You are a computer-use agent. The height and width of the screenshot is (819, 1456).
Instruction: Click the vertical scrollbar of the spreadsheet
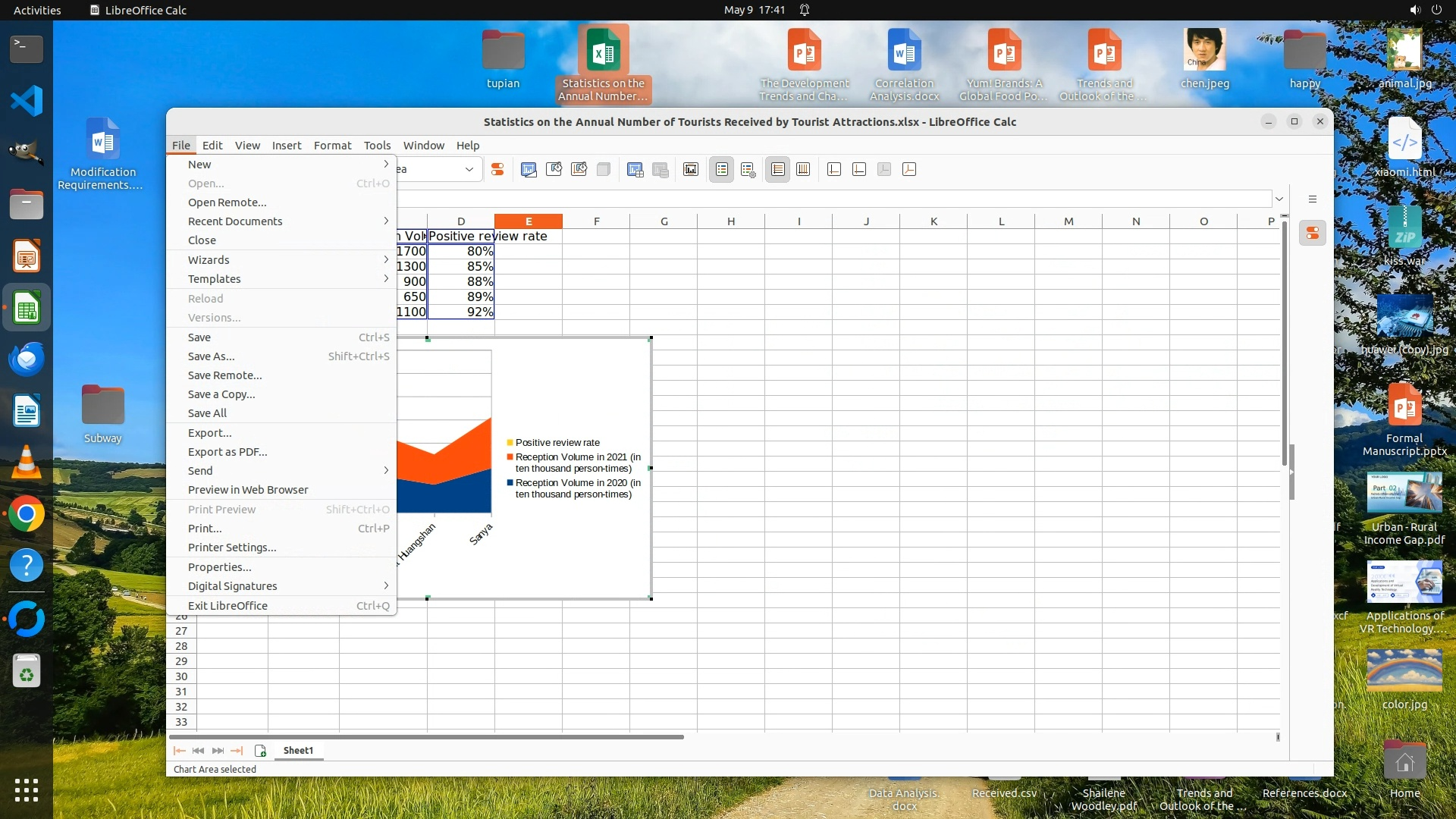tap(1284, 341)
